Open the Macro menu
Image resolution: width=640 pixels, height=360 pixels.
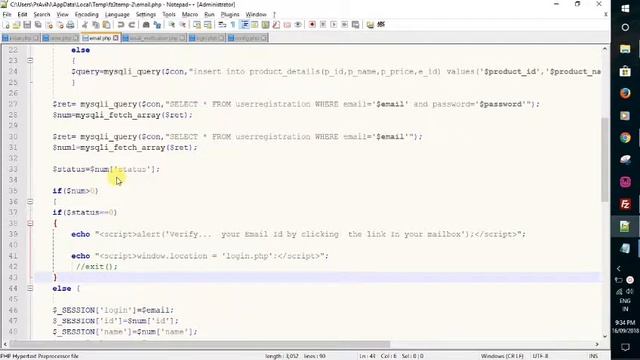tap(190, 14)
